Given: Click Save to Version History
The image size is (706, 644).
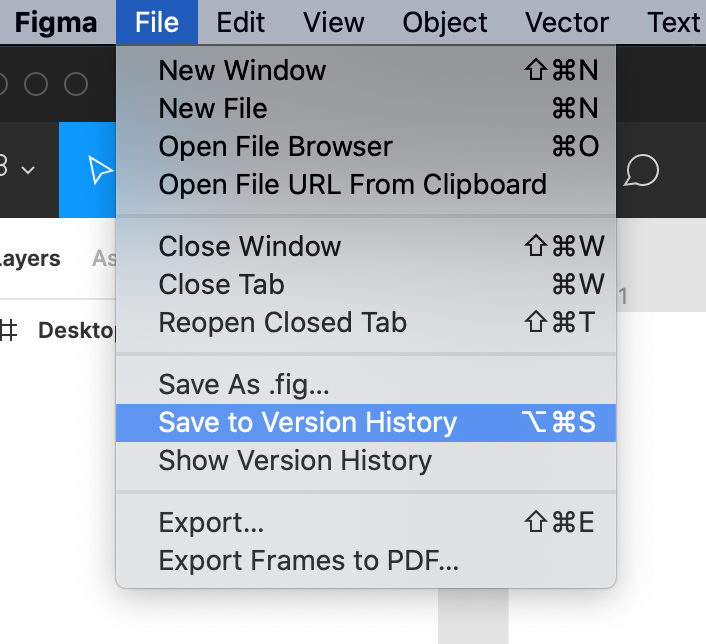Looking at the screenshot, I should pos(307,422).
